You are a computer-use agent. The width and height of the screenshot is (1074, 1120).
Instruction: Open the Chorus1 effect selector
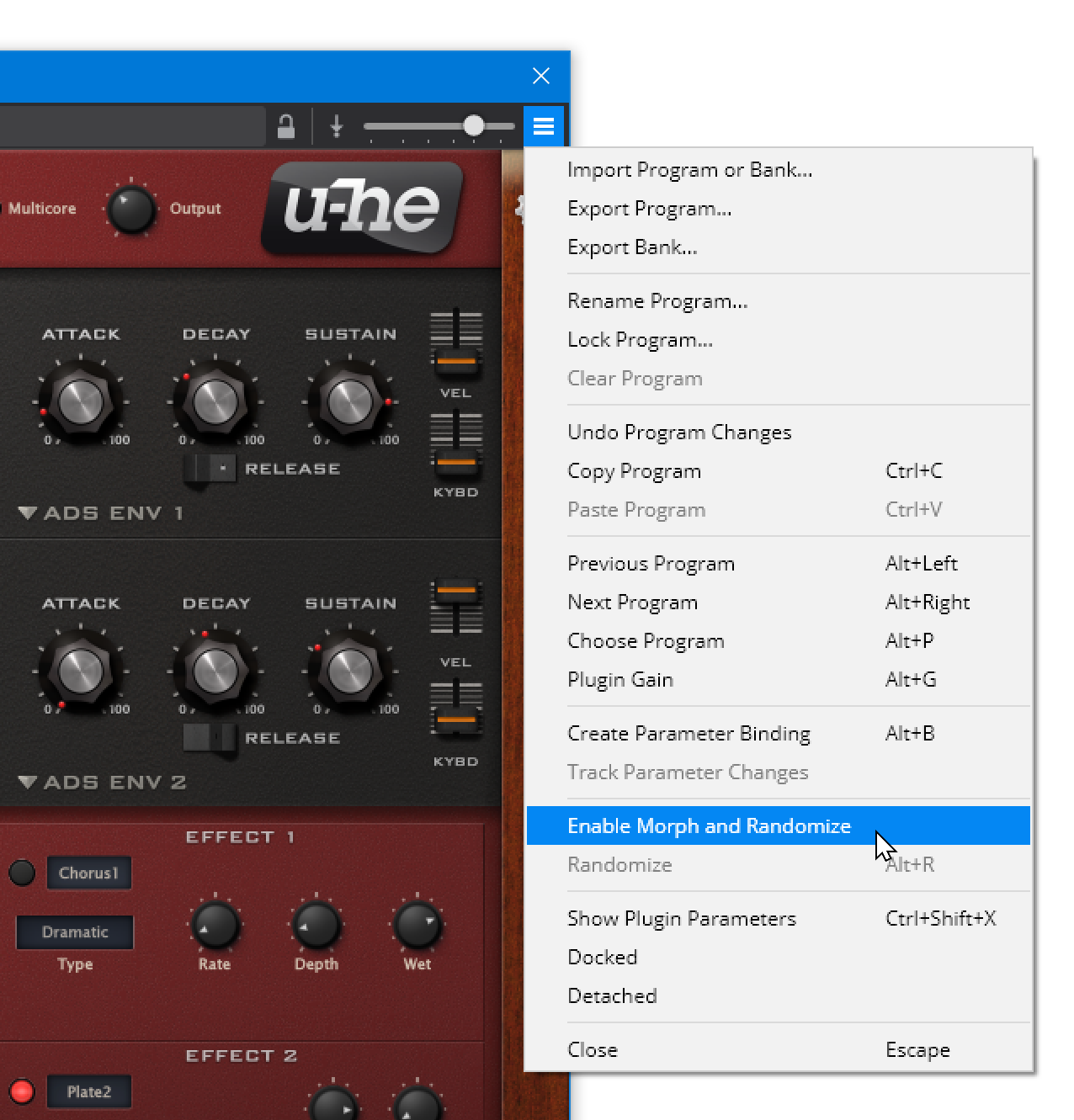pyautogui.click(x=88, y=873)
